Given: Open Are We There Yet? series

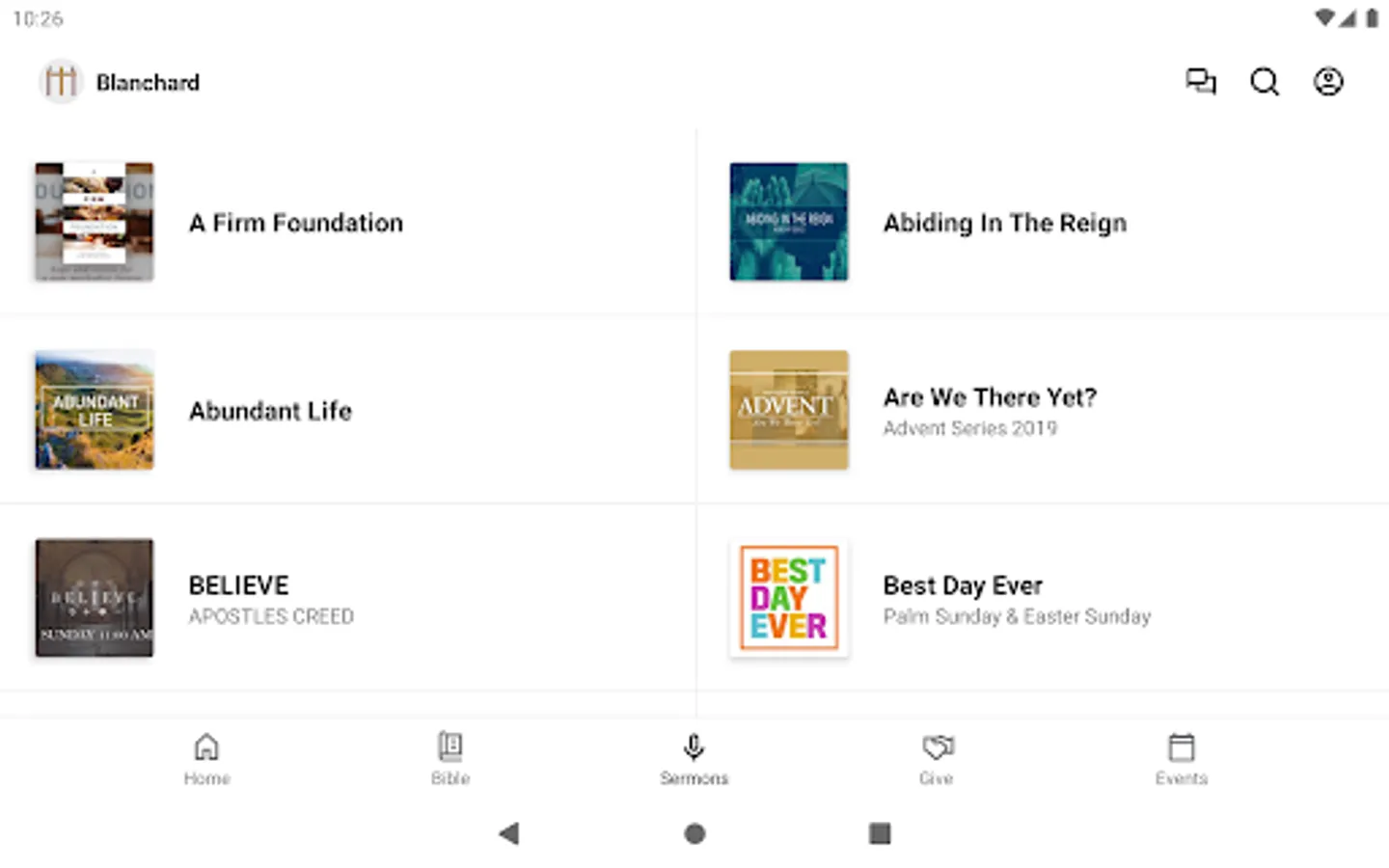Looking at the screenshot, I should 1043,410.
